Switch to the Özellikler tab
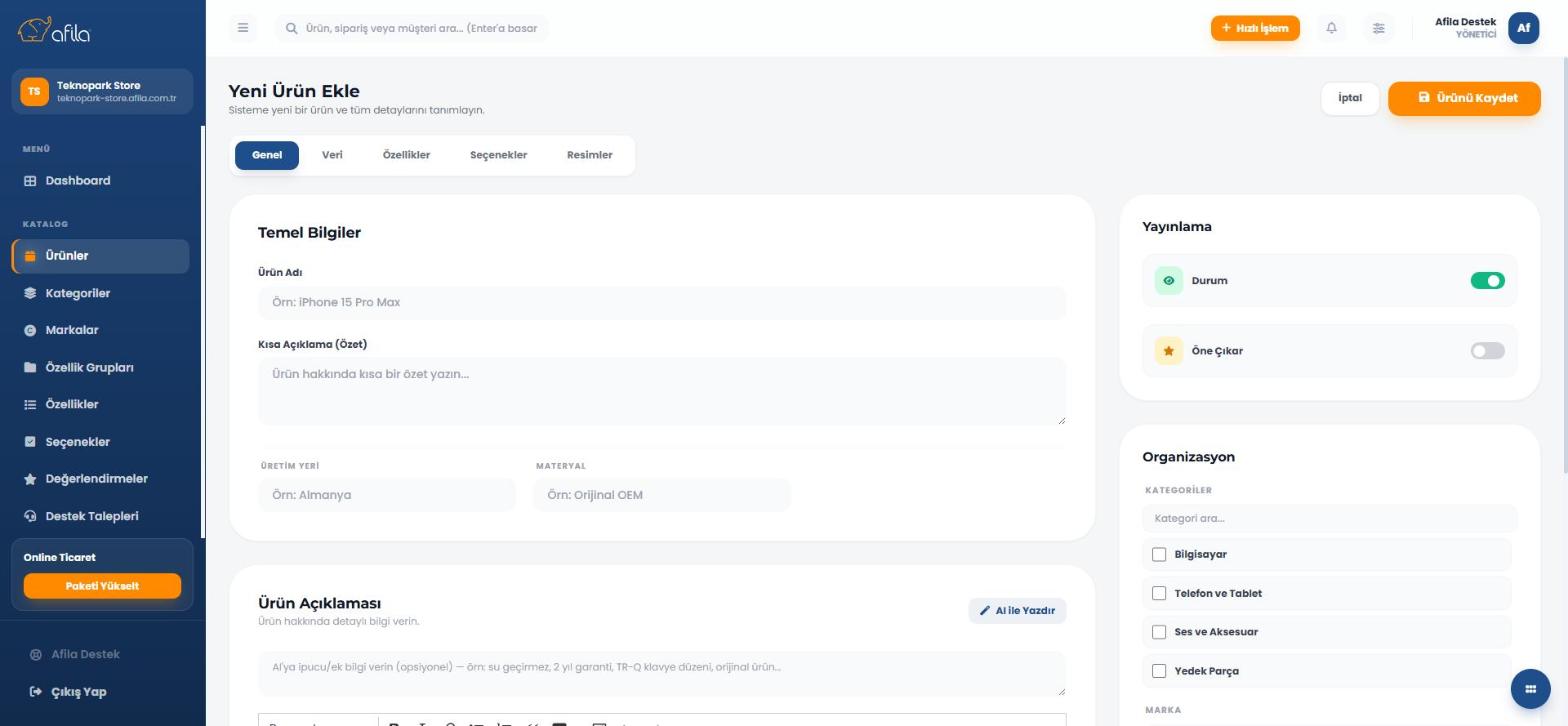Screen dimensions: 1568x726 (406, 155)
